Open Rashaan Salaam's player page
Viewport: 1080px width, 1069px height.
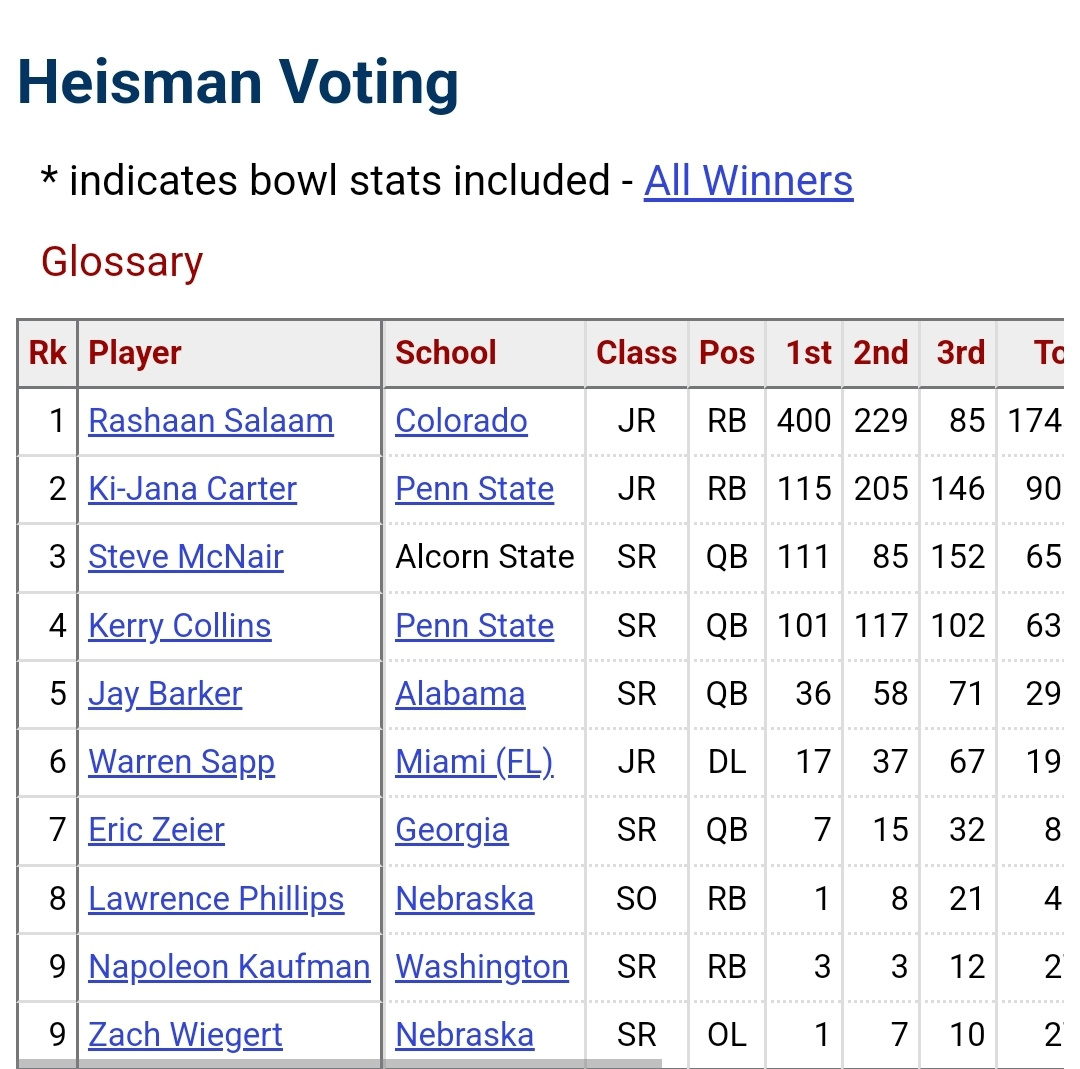click(210, 421)
